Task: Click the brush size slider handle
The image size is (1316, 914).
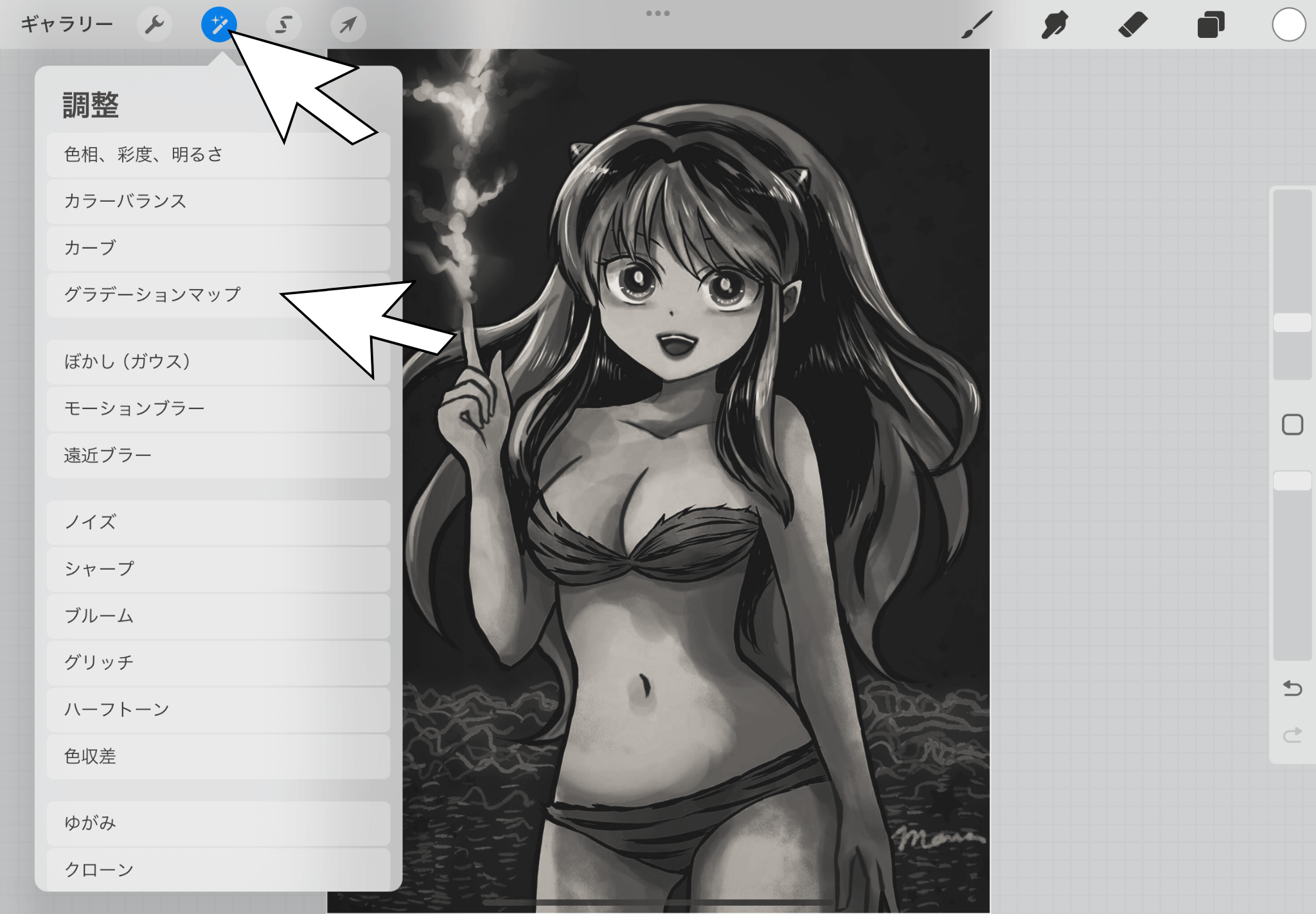Action: pyautogui.click(x=1292, y=322)
